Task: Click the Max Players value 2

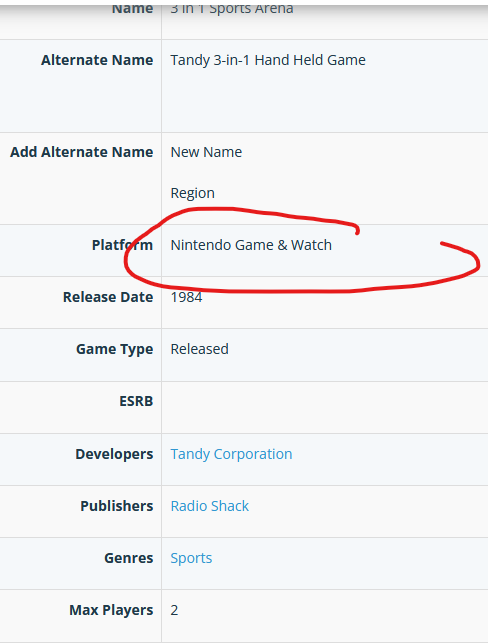Action: 174,610
